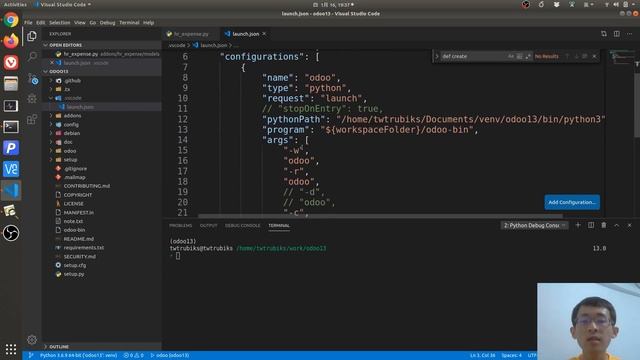Click the Add Configuration button
Image resolution: width=640 pixels, height=360 pixels.
point(572,202)
